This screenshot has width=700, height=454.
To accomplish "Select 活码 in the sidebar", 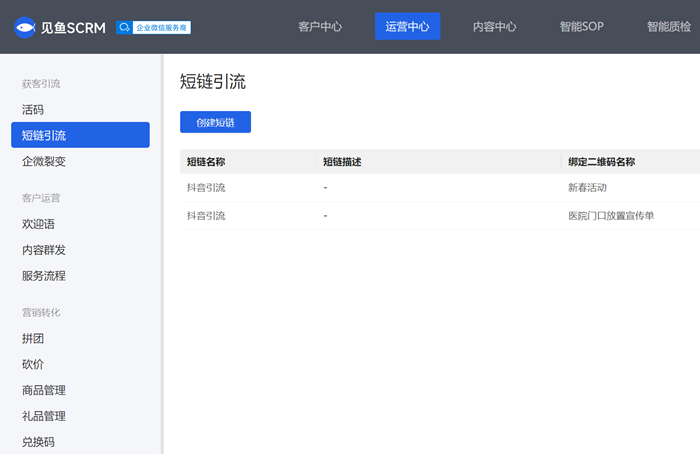I will coord(33,109).
